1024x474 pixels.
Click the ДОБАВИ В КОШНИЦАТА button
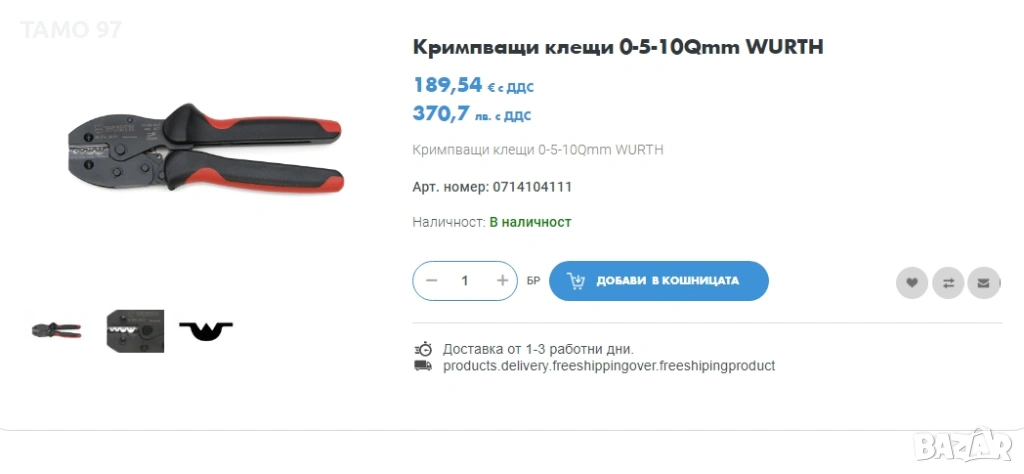[x=658, y=281]
